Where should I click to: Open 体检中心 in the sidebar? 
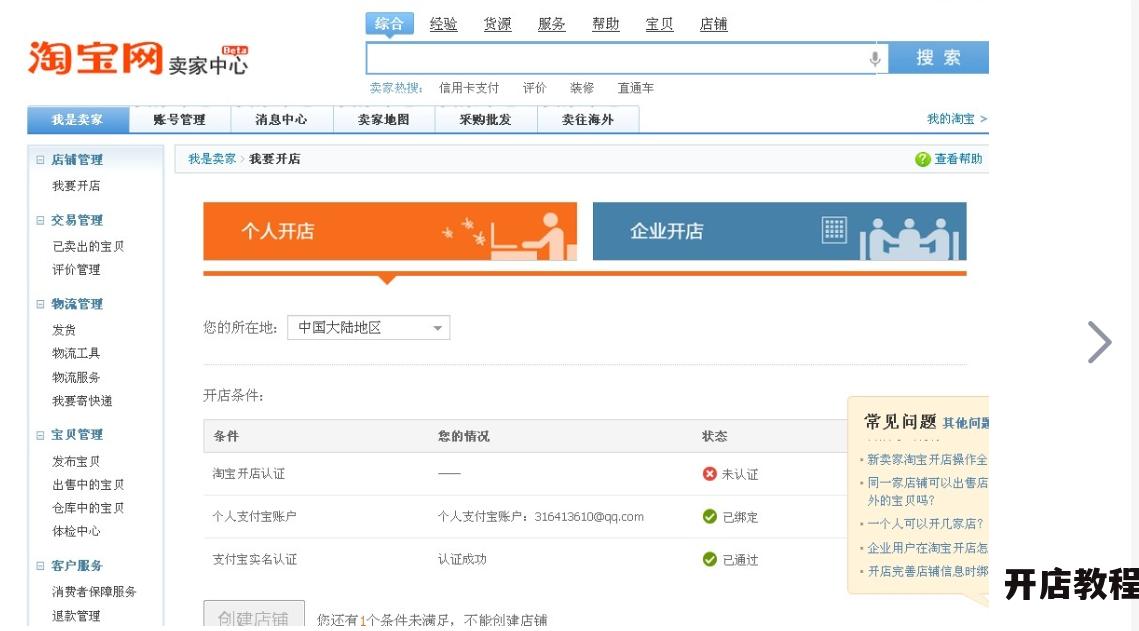(76, 531)
